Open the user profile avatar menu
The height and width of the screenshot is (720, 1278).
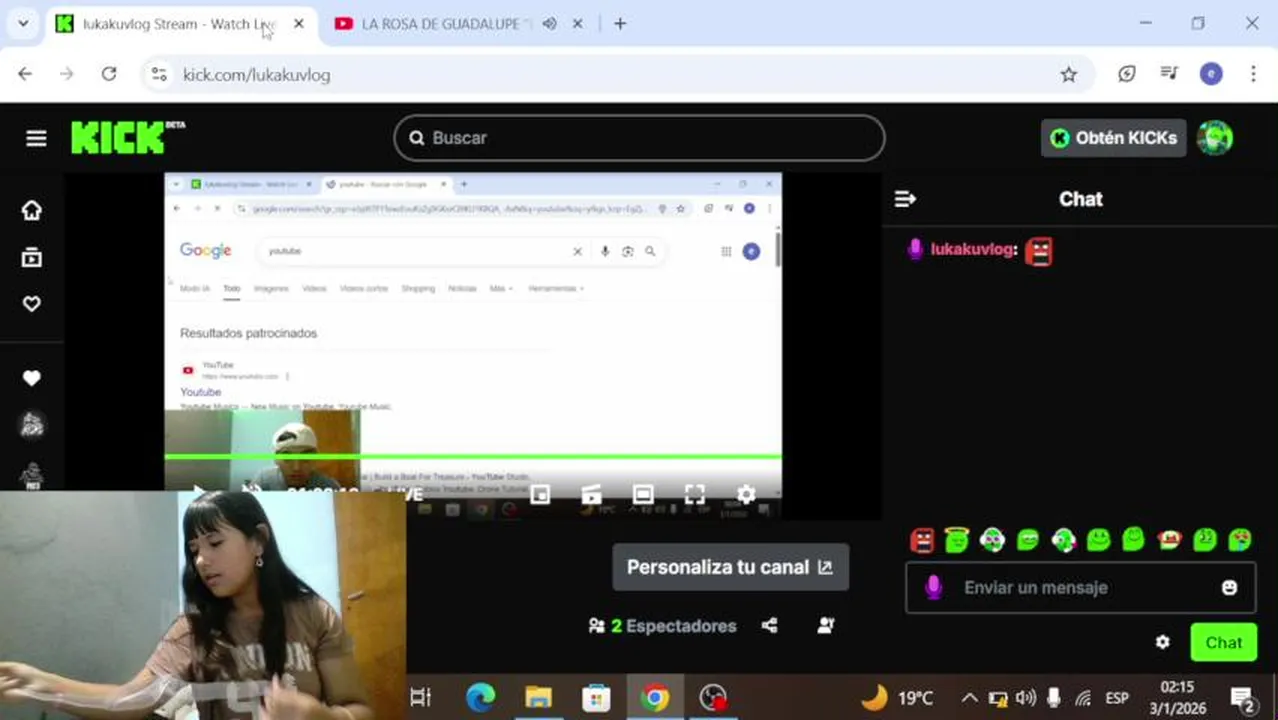coord(1215,138)
